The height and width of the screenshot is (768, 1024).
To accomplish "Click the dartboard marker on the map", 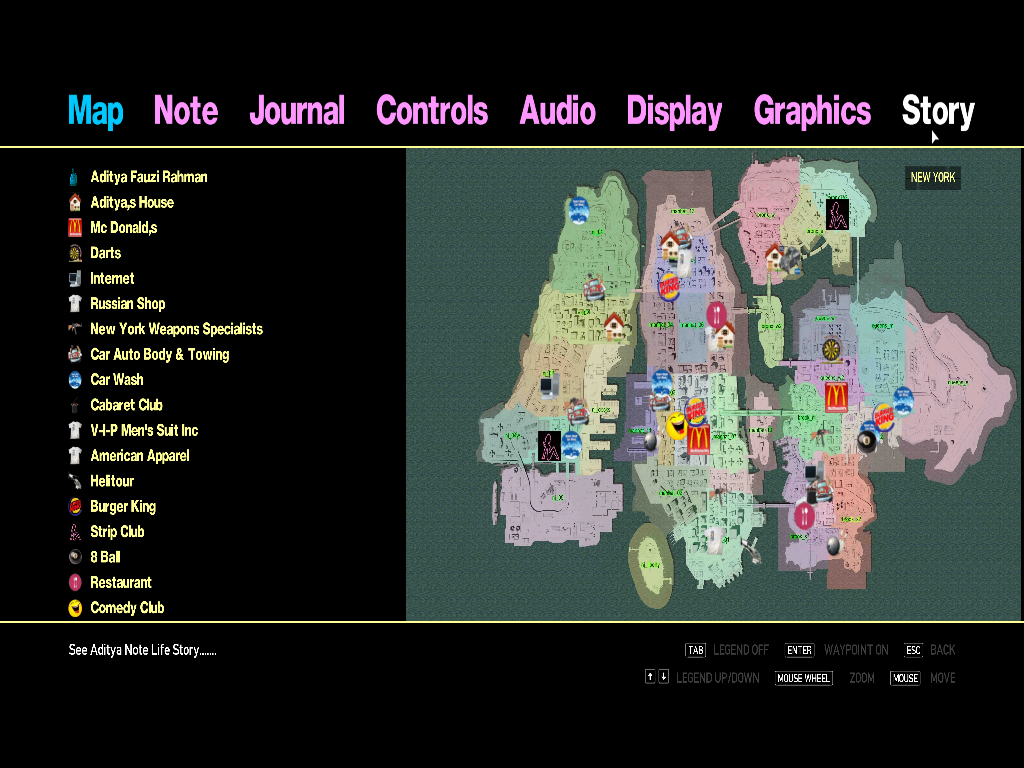I will [831, 349].
